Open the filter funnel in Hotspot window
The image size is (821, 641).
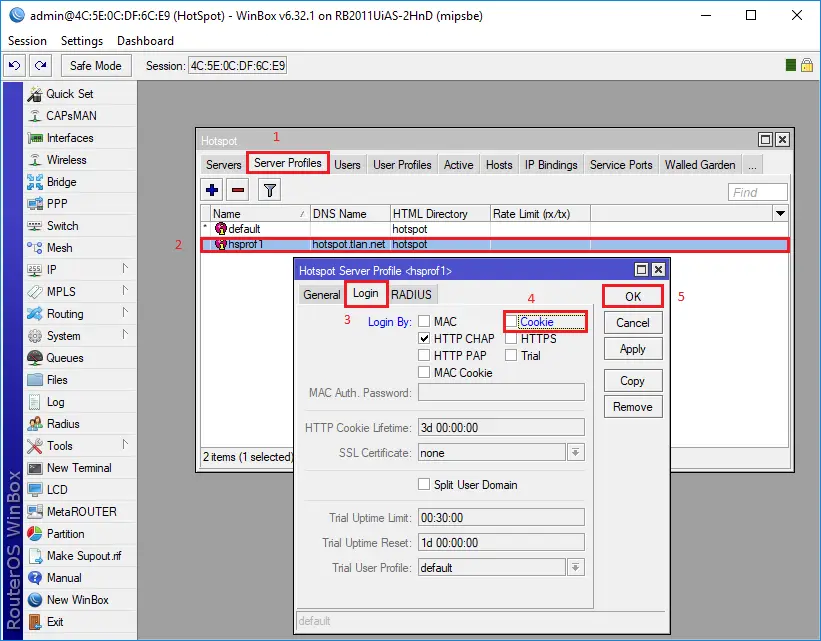[x=270, y=190]
